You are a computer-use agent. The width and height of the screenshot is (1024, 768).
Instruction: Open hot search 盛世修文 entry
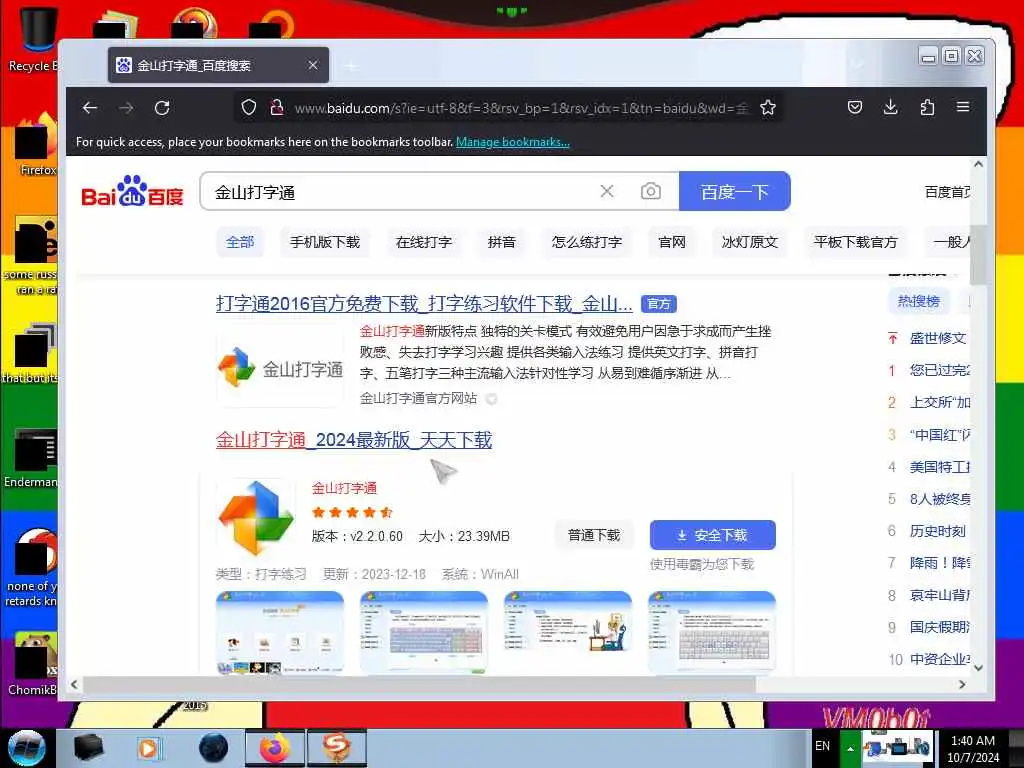coord(938,338)
